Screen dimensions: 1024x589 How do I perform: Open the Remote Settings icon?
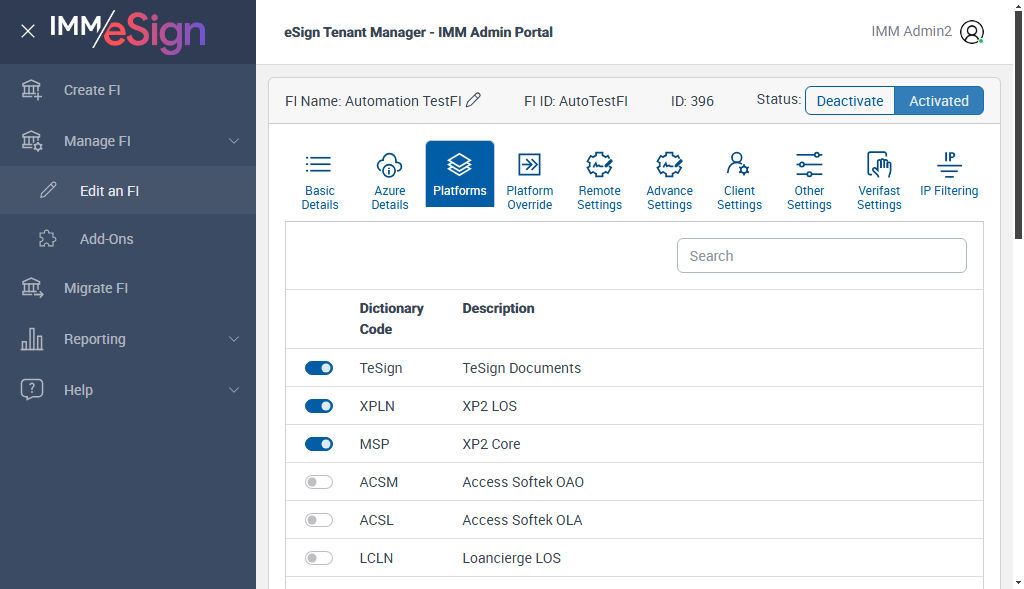point(599,165)
